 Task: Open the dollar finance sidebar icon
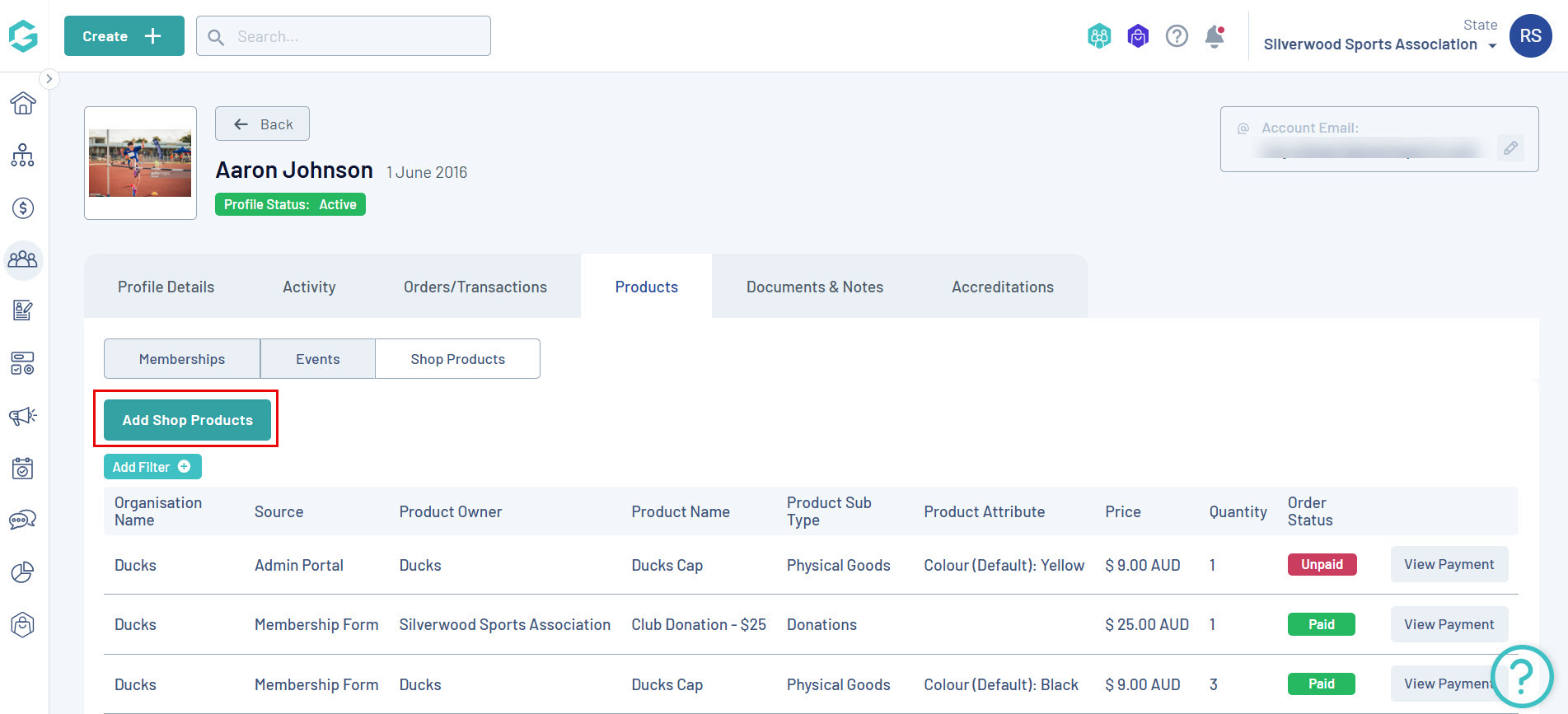23,208
